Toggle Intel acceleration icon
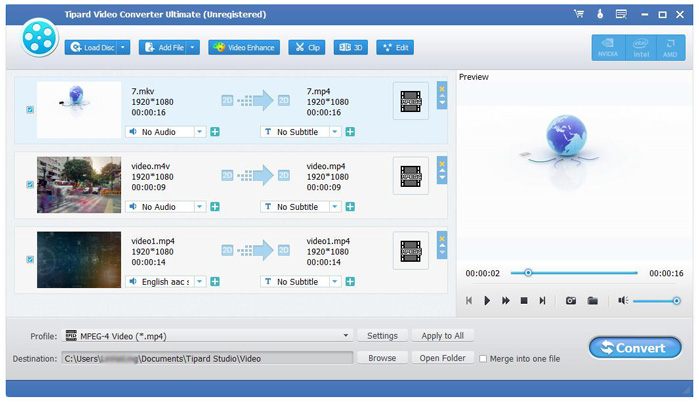Viewport: 699px width, 404px height. tap(641, 48)
